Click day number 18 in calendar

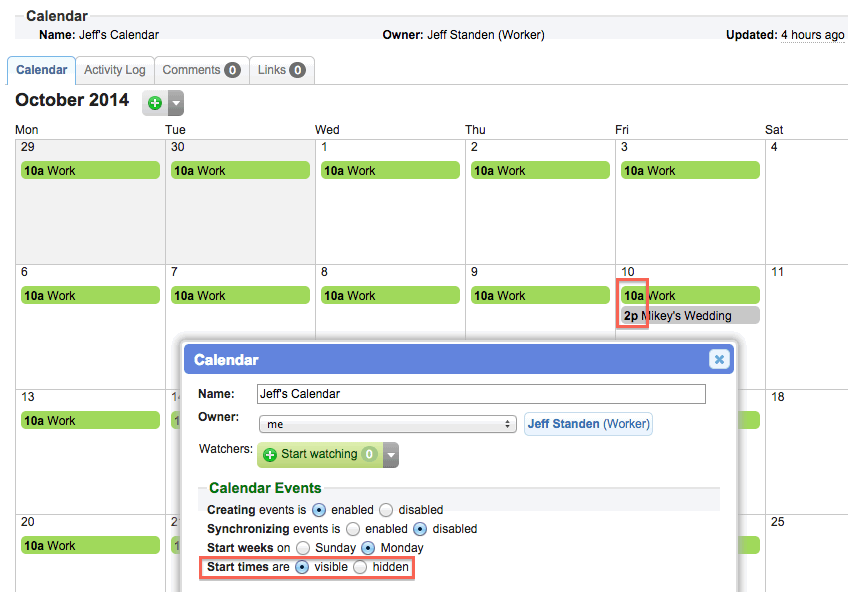[777, 397]
